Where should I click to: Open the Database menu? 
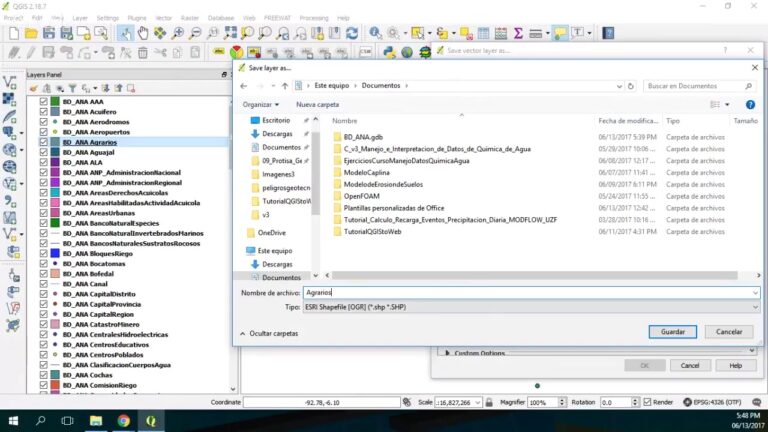(220, 18)
